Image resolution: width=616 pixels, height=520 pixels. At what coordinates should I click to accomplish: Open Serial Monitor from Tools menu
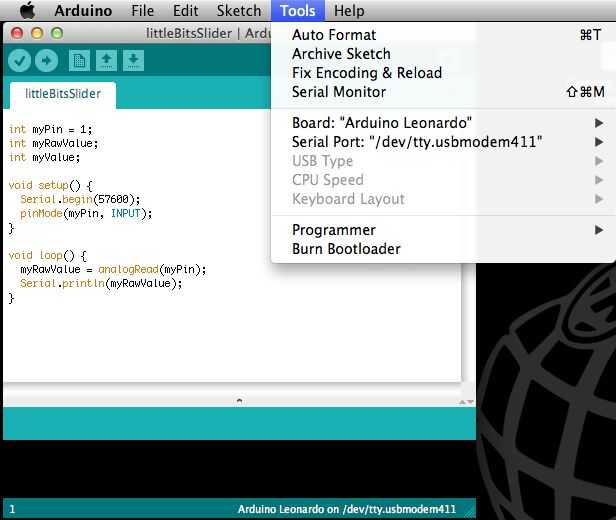click(443, 92)
